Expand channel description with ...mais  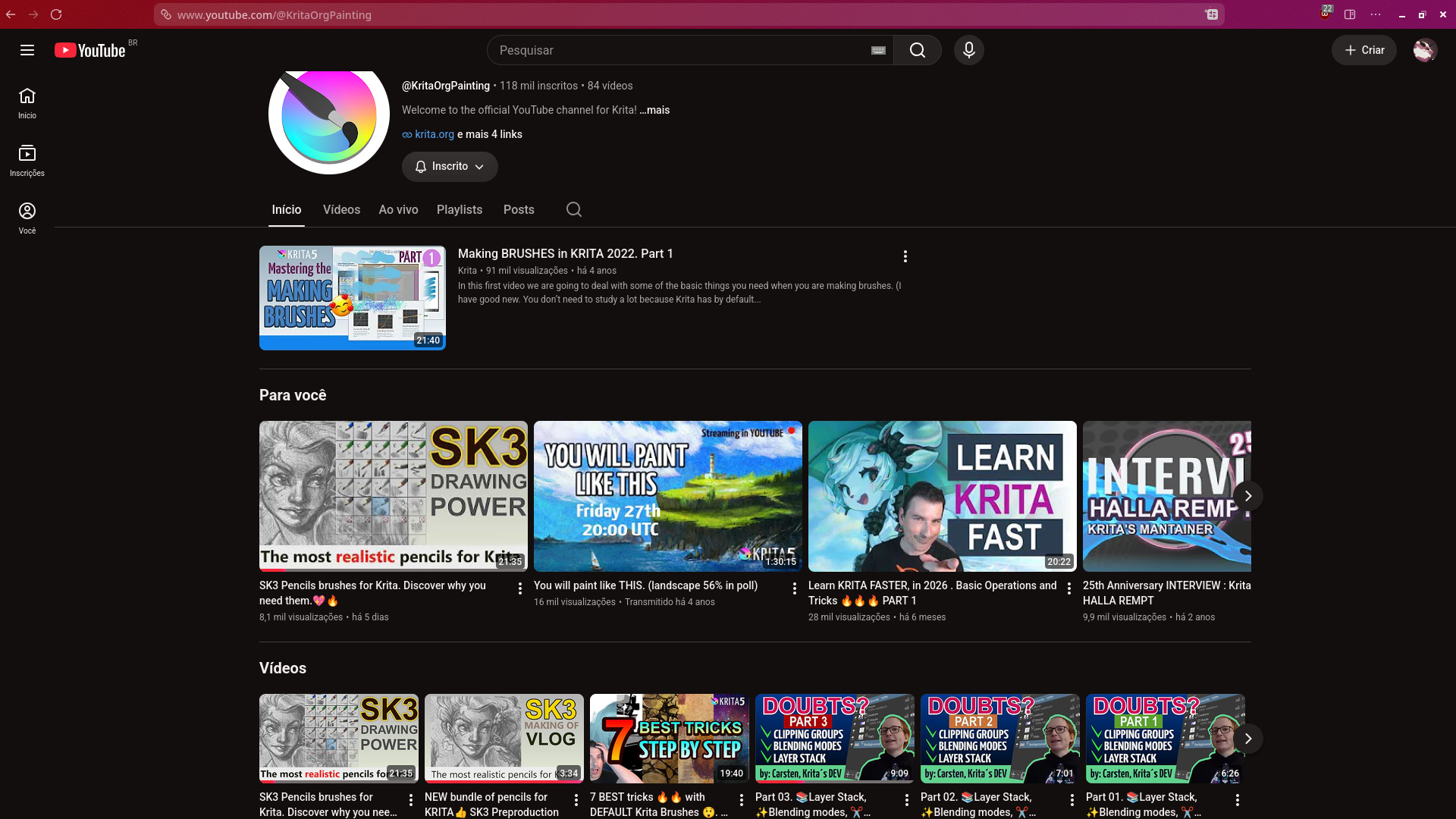coord(654,110)
